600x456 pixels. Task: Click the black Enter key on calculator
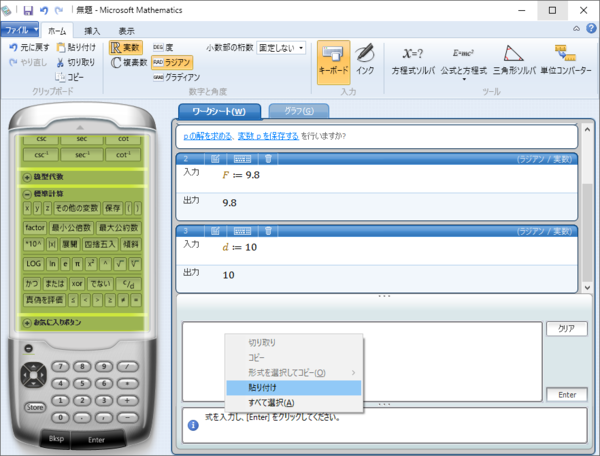(x=96, y=440)
